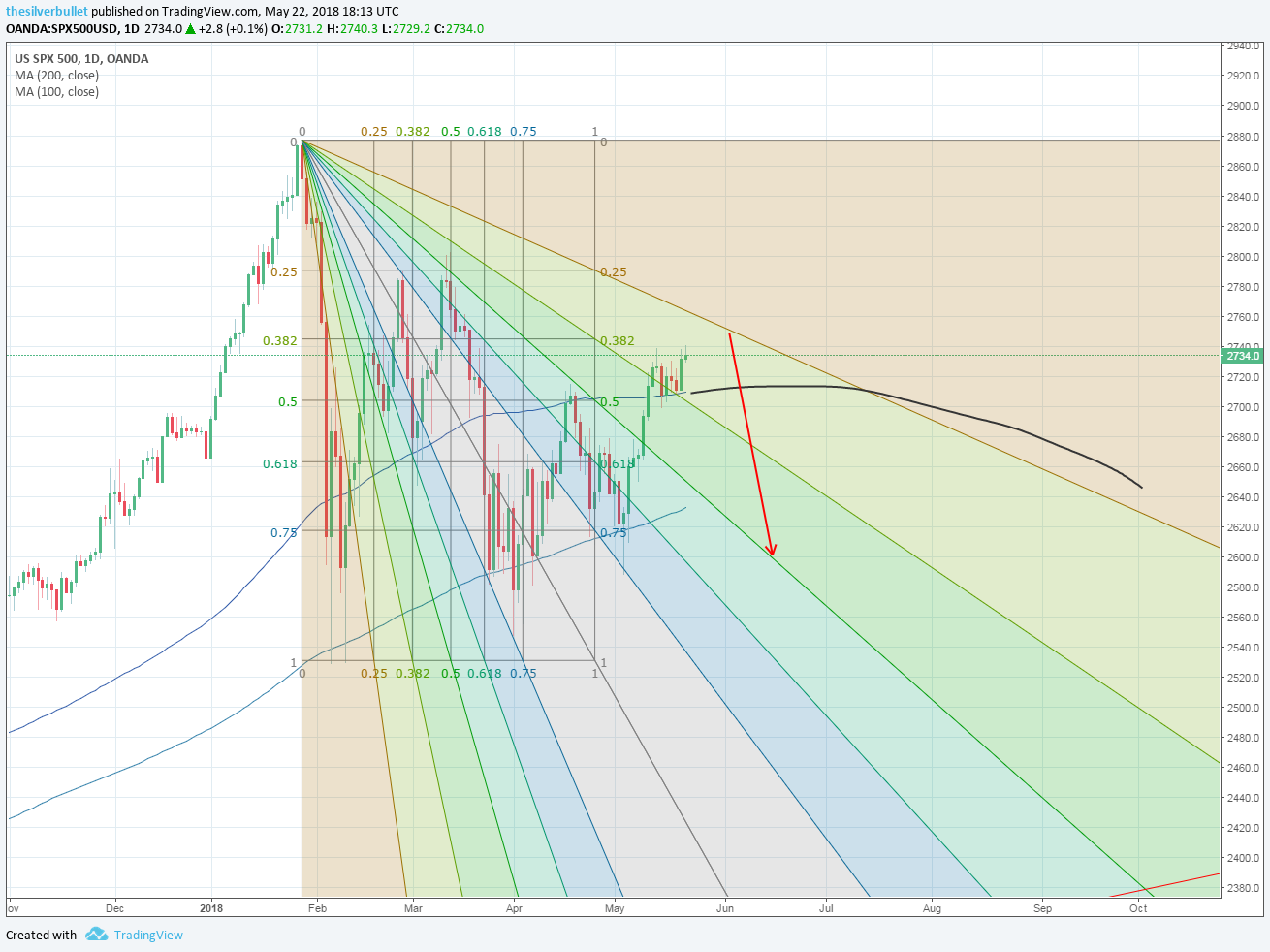1270x952 pixels.
Task: Click the Dec label on time axis
Action: pos(114,908)
